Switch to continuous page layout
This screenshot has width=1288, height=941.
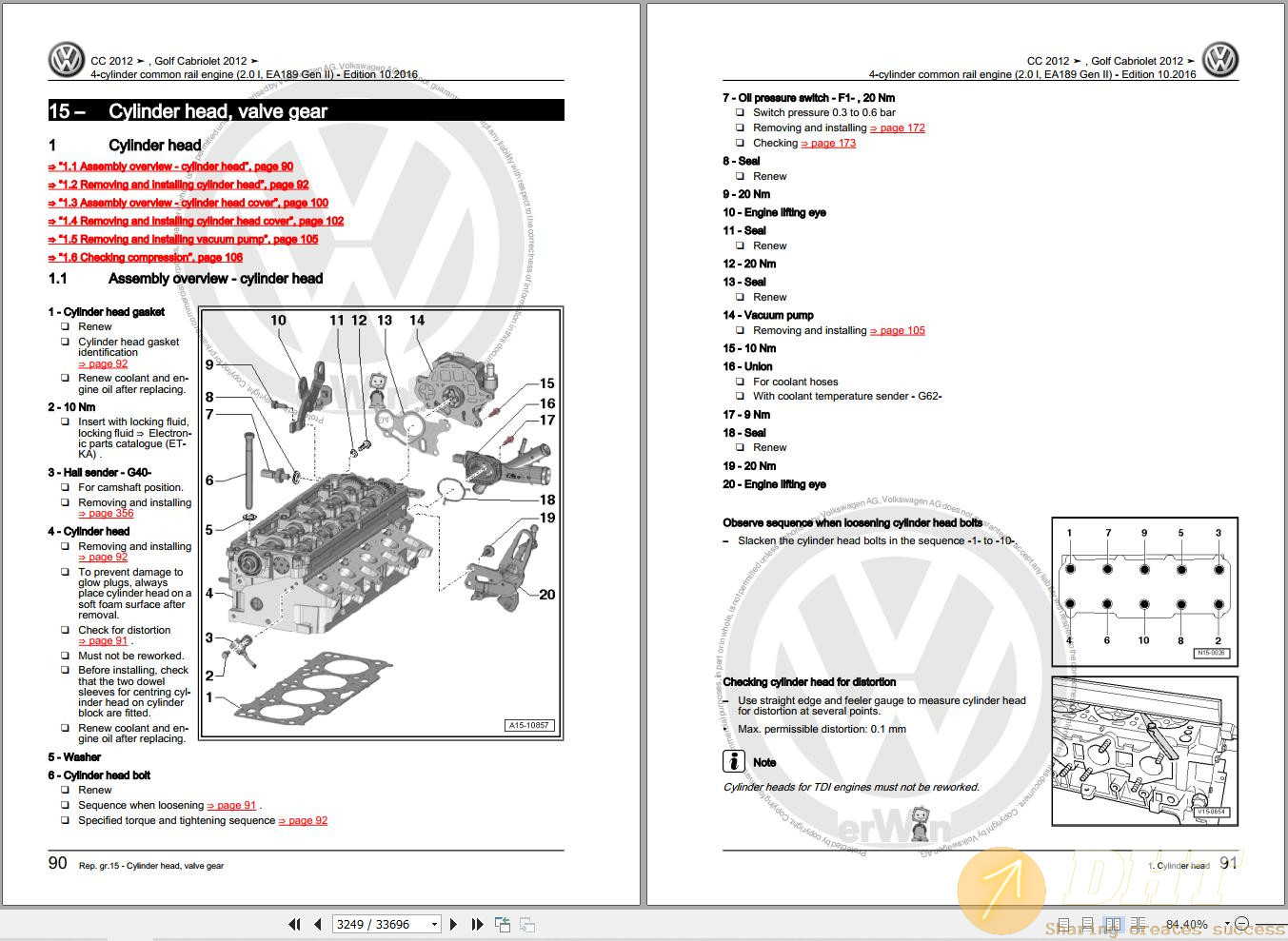(x=1087, y=925)
